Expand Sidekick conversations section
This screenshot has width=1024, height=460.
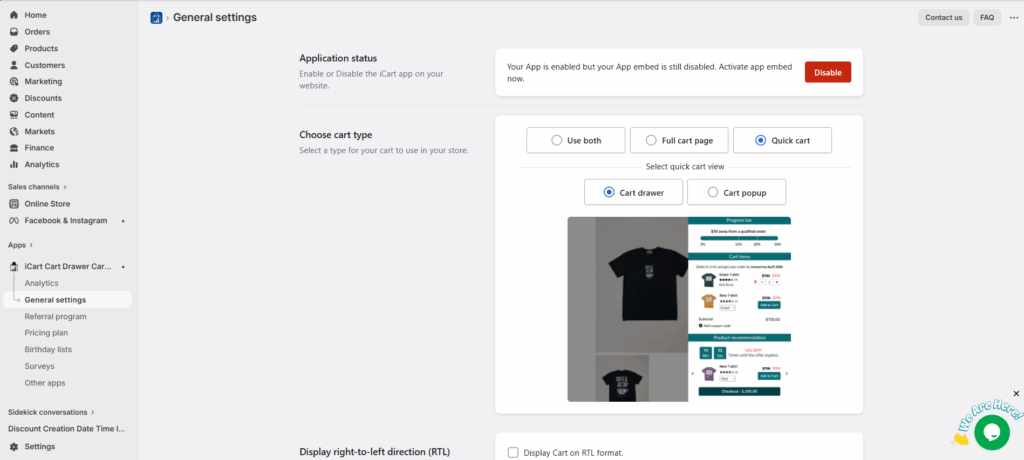click(x=93, y=412)
